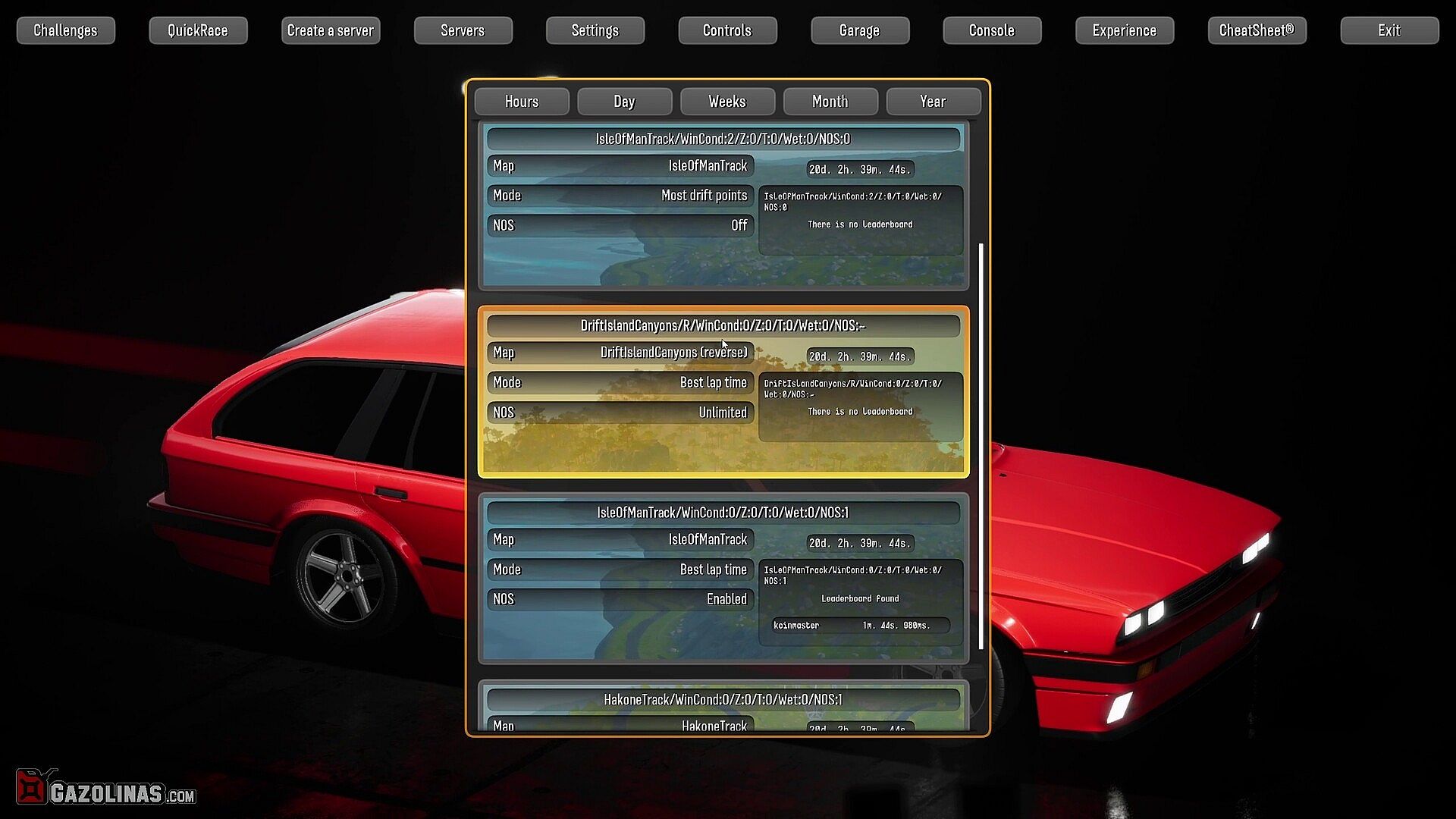Click the QuickRace button
The image size is (1456, 819).
pos(198,30)
